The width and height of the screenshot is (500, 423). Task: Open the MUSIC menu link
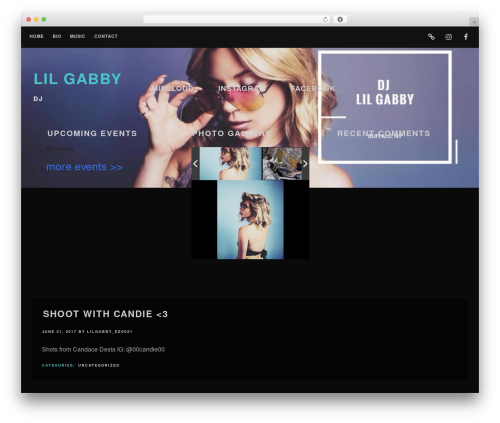[77, 36]
